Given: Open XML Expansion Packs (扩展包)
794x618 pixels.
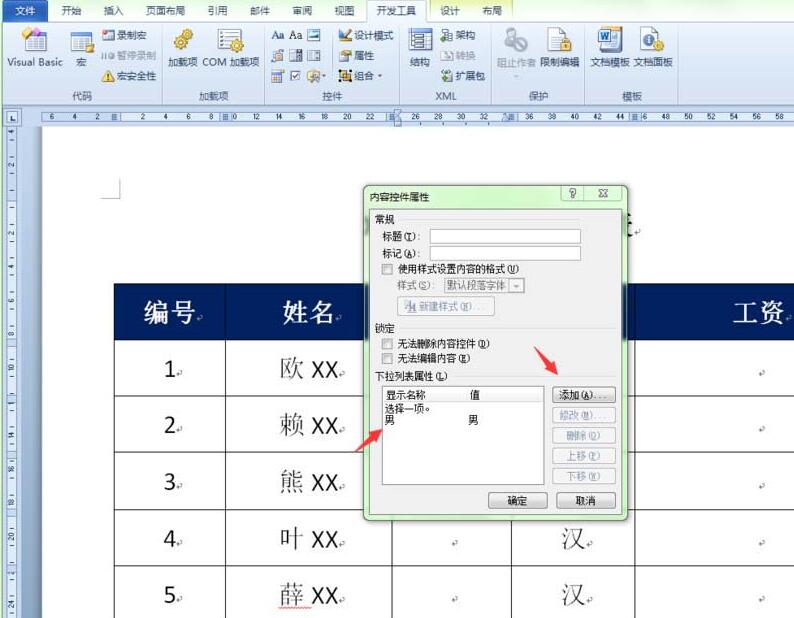Looking at the screenshot, I should 463,76.
